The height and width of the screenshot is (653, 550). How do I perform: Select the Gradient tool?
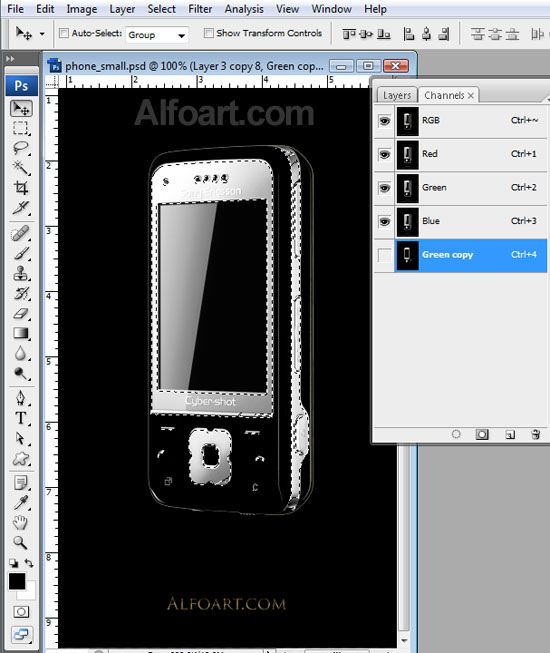pyautogui.click(x=21, y=333)
